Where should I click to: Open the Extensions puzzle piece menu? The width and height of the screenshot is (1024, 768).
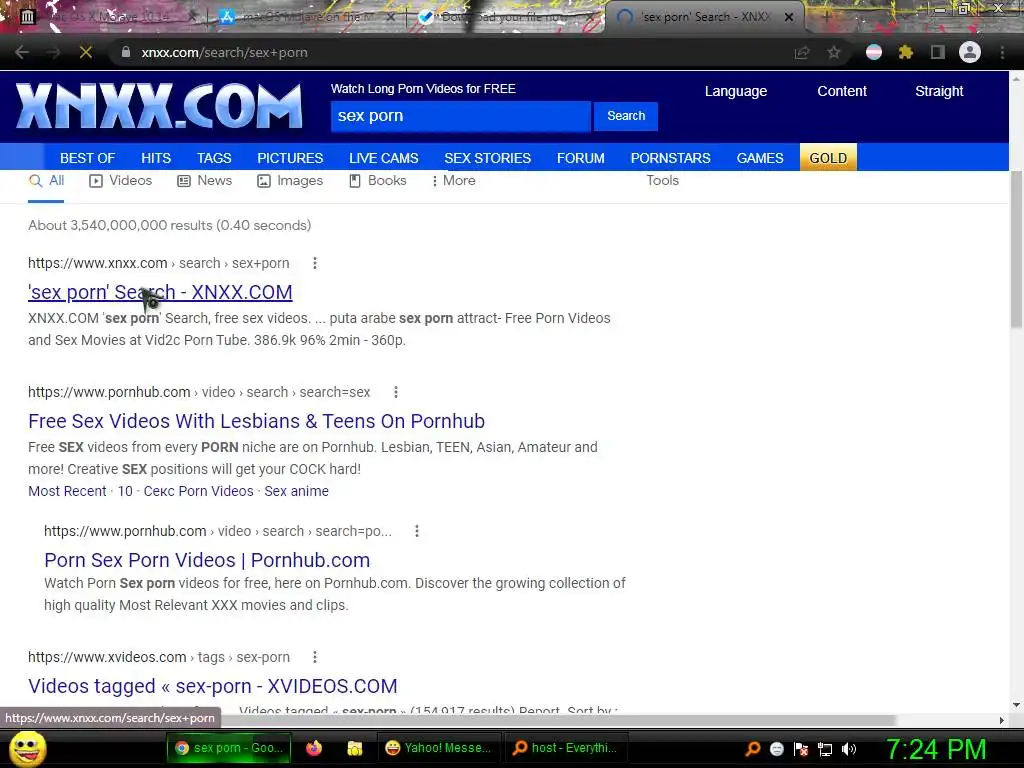click(905, 53)
